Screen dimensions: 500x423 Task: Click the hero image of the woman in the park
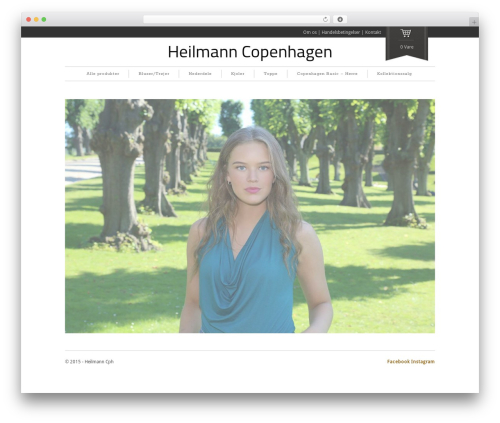[250, 216]
